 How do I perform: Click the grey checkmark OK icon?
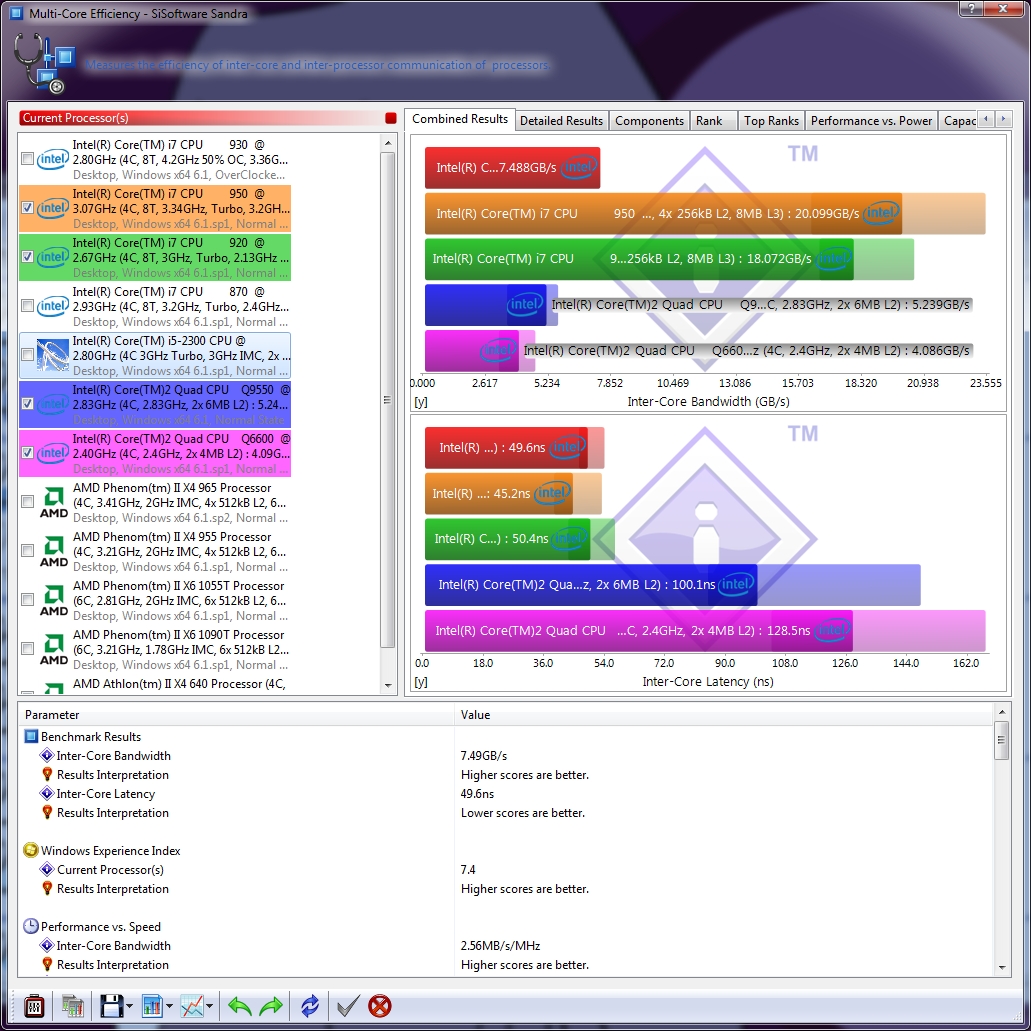tap(348, 1005)
